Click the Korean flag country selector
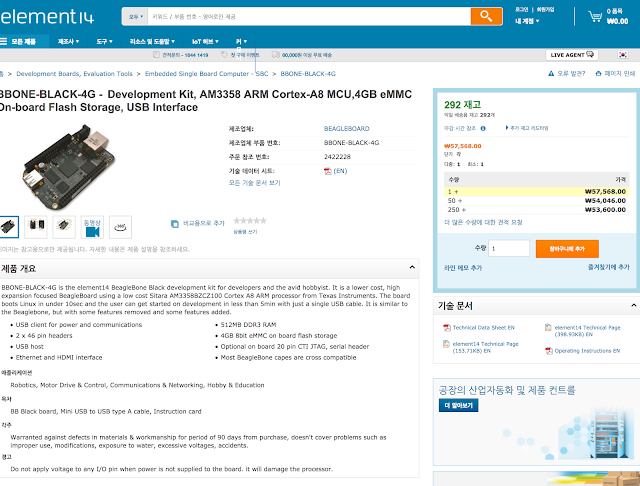This screenshot has width=640, height=486. coord(623,55)
